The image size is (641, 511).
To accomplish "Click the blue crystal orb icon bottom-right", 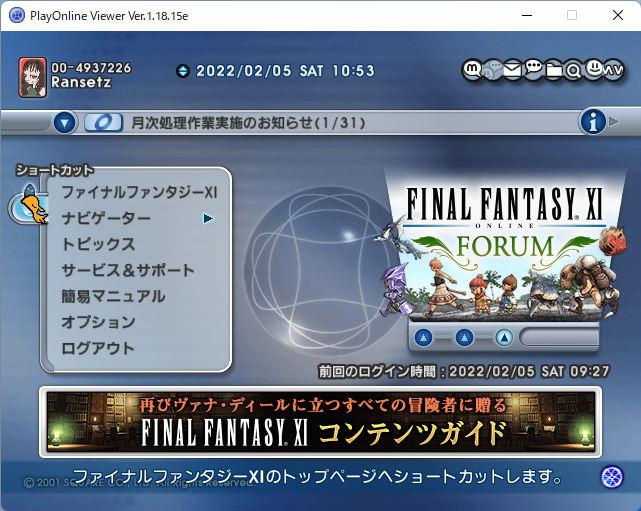I will tap(612, 477).
